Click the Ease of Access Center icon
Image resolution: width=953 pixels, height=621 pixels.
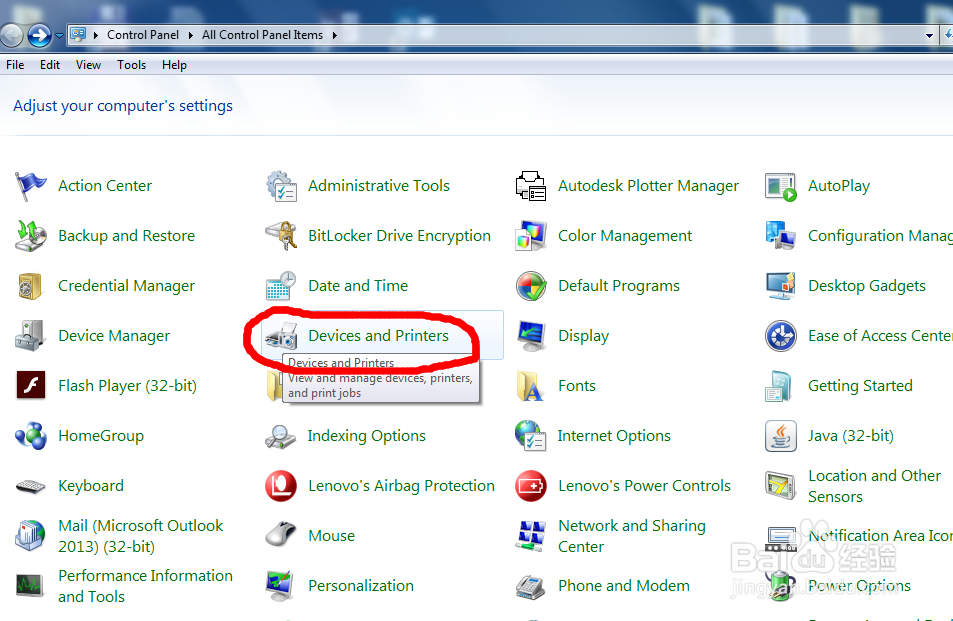point(781,336)
